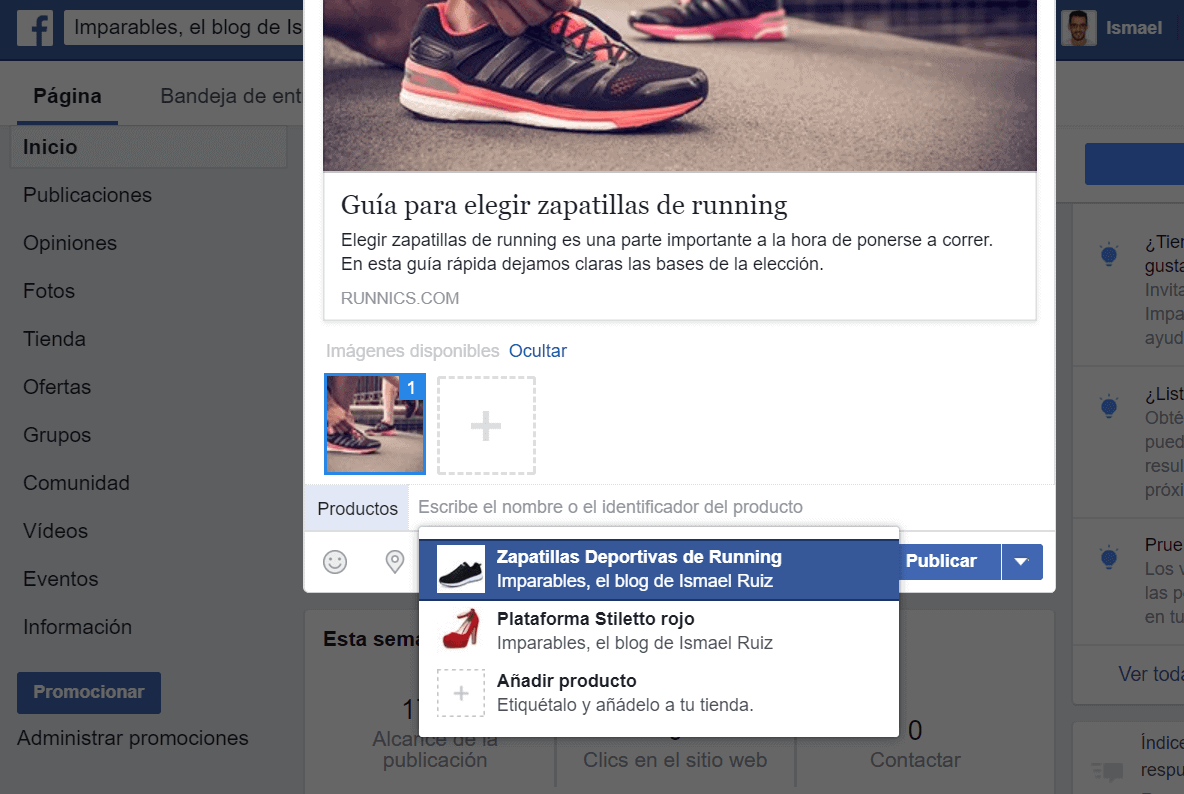1184x794 pixels.
Task: Select the black running shoe product icon
Action: pos(461,568)
